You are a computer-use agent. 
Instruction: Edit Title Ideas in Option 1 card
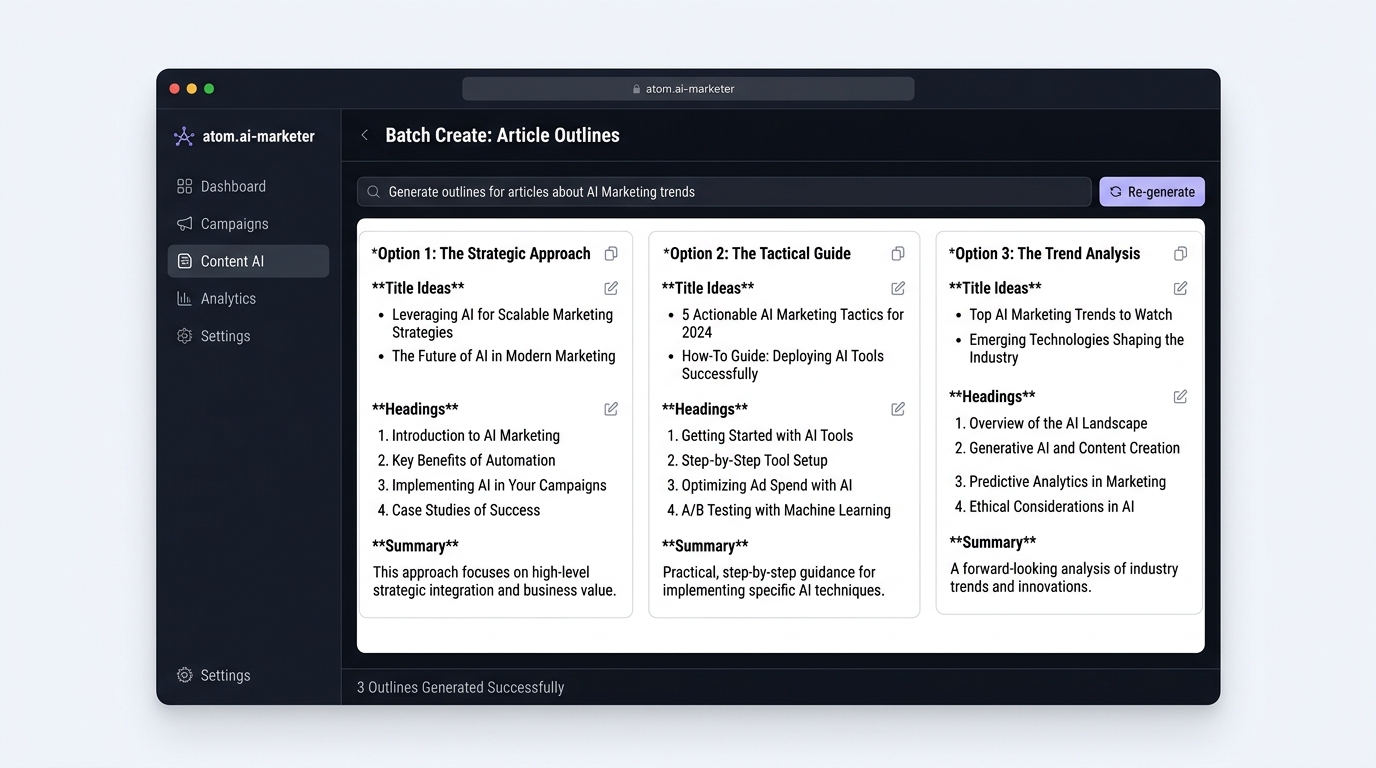click(611, 288)
